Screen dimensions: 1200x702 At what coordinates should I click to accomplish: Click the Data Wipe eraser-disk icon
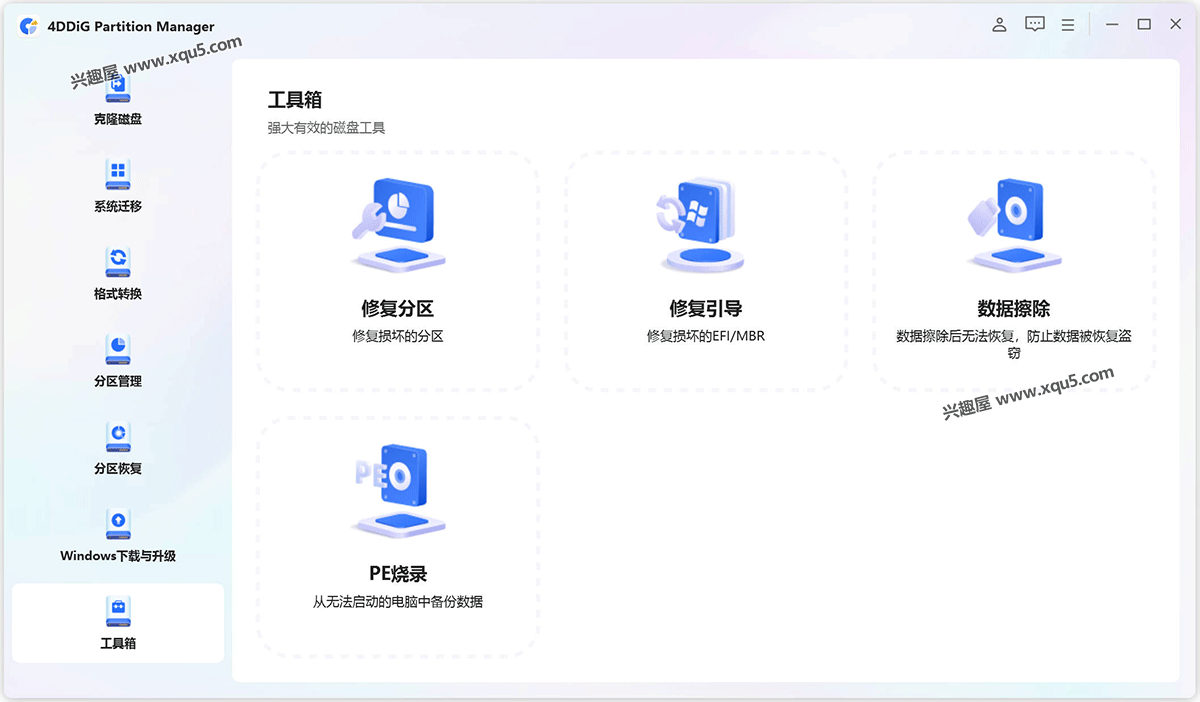coord(1013,226)
